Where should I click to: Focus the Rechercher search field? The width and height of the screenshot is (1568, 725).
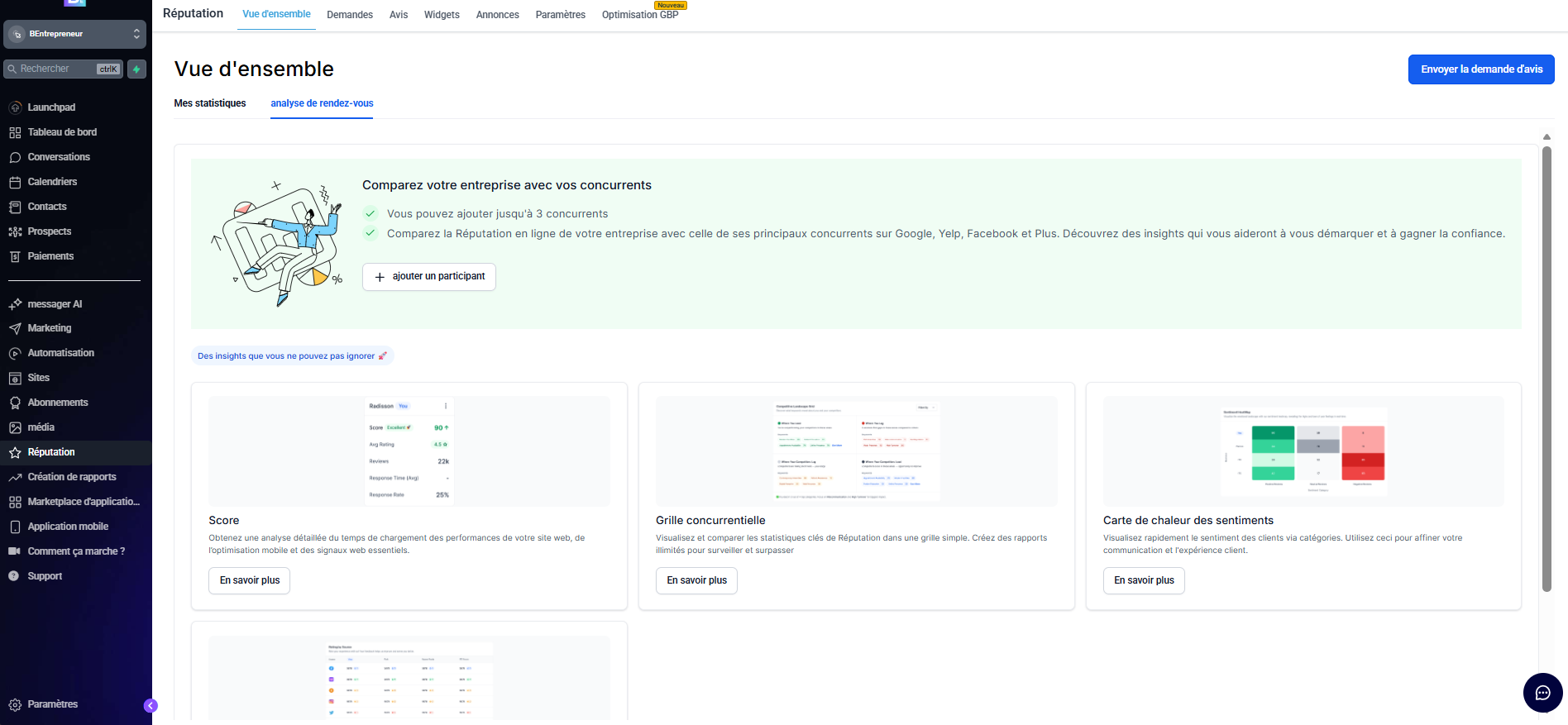(63, 69)
